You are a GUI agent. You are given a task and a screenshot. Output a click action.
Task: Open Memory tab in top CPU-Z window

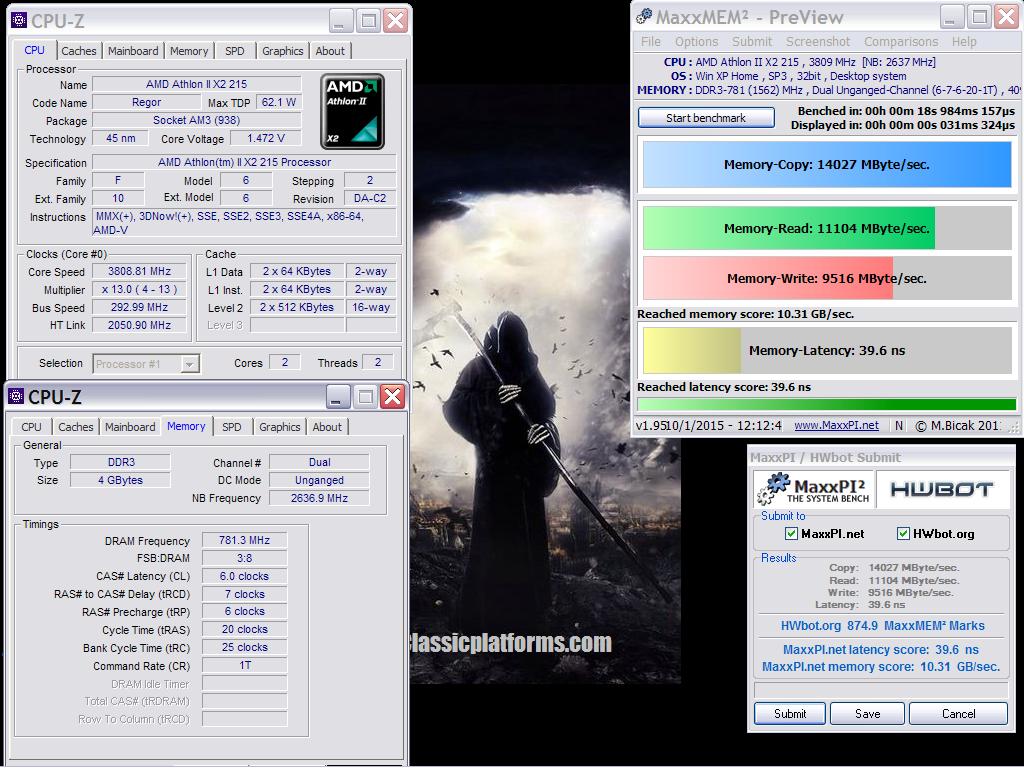(189, 51)
